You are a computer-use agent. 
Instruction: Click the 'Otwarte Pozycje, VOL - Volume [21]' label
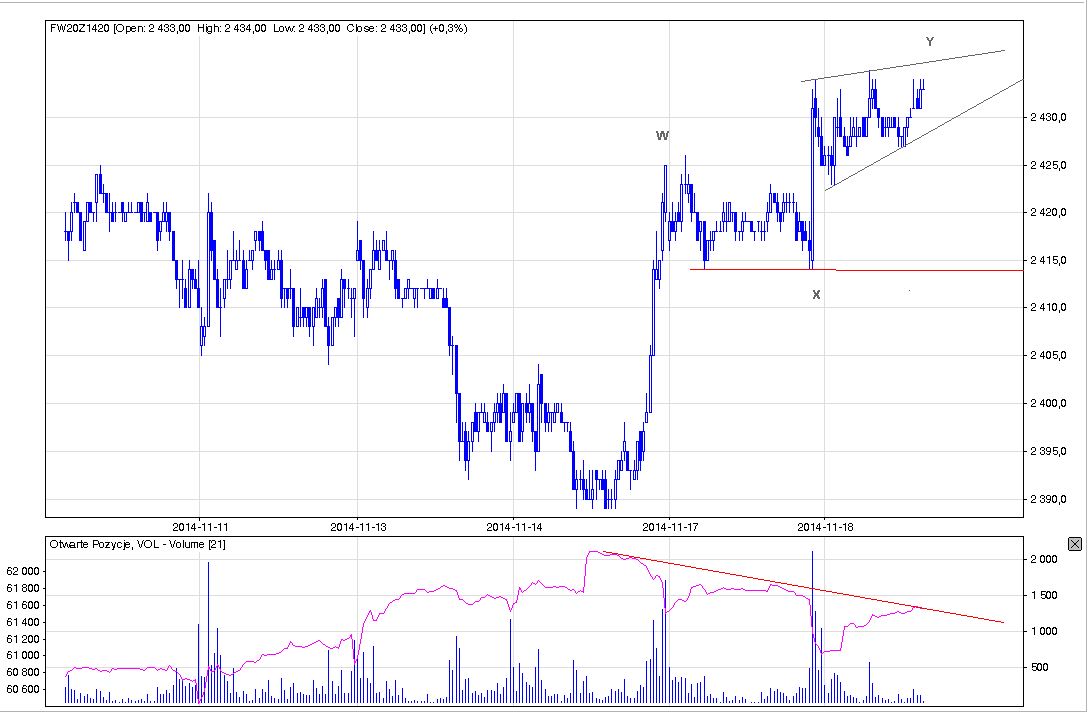pos(137,544)
